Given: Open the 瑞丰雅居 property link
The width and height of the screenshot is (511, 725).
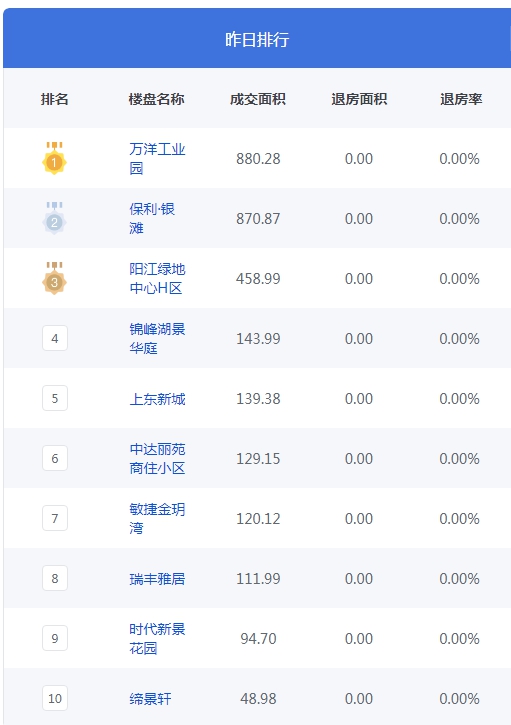Looking at the screenshot, I should tap(157, 578).
